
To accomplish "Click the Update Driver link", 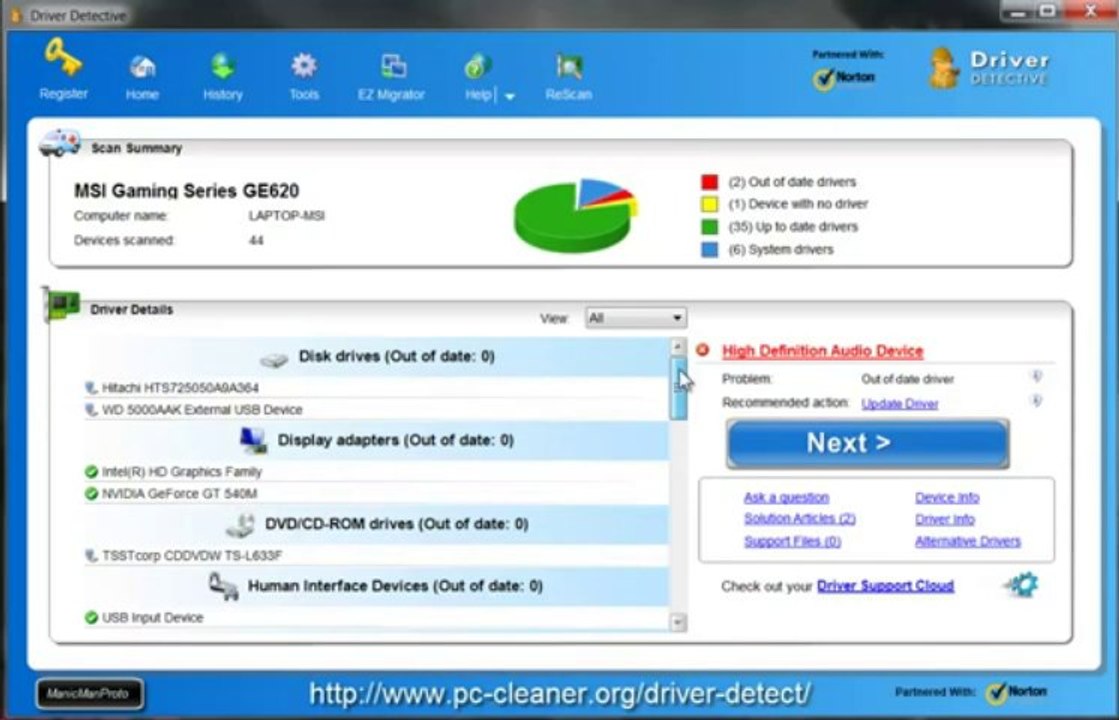I will click(900, 404).
